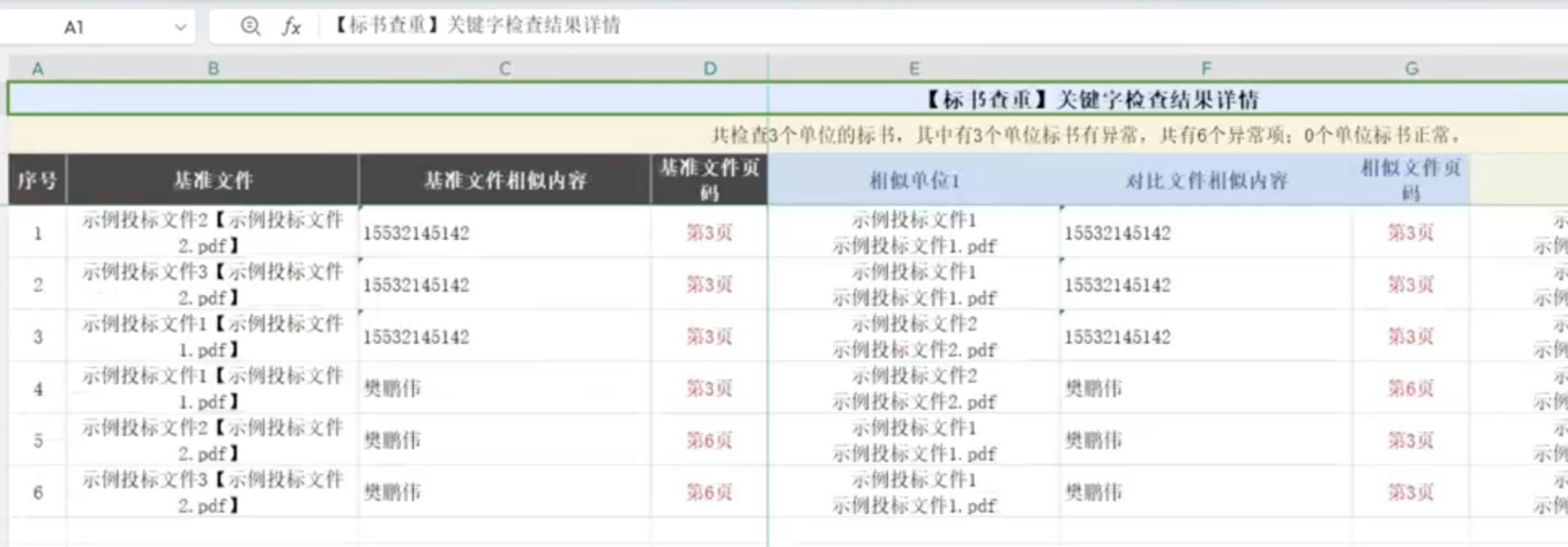Click row 5 基准文件 cell 示例投标文件2
The image size is (1568, 547).
213,440
